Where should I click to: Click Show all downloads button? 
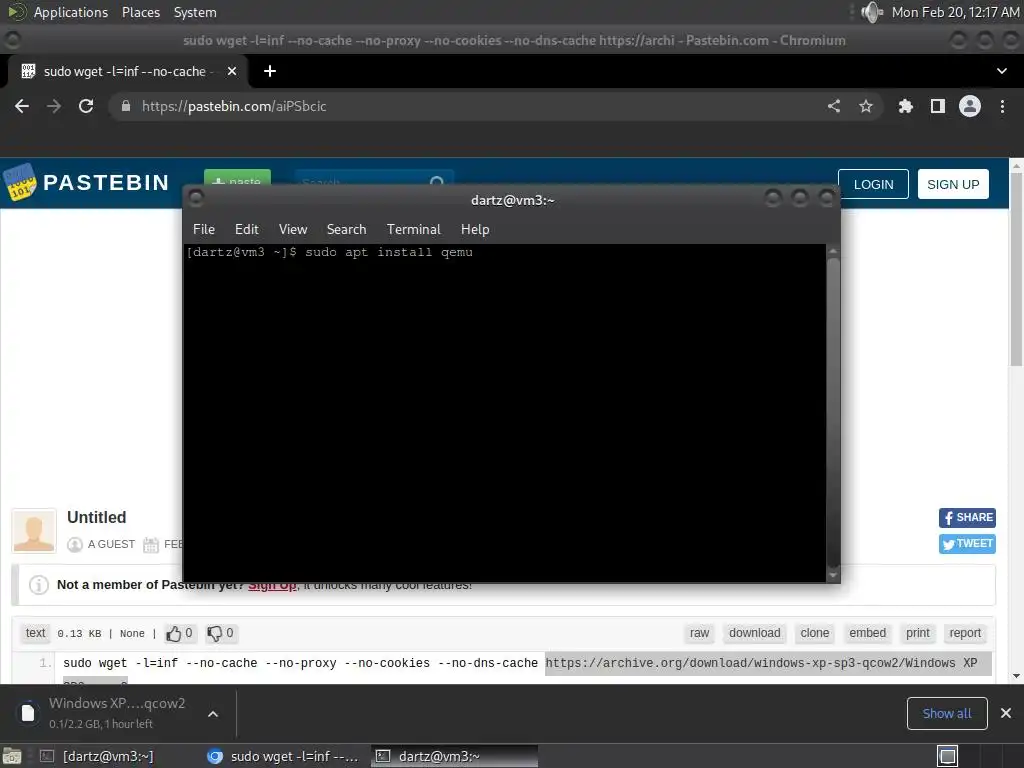947,713
